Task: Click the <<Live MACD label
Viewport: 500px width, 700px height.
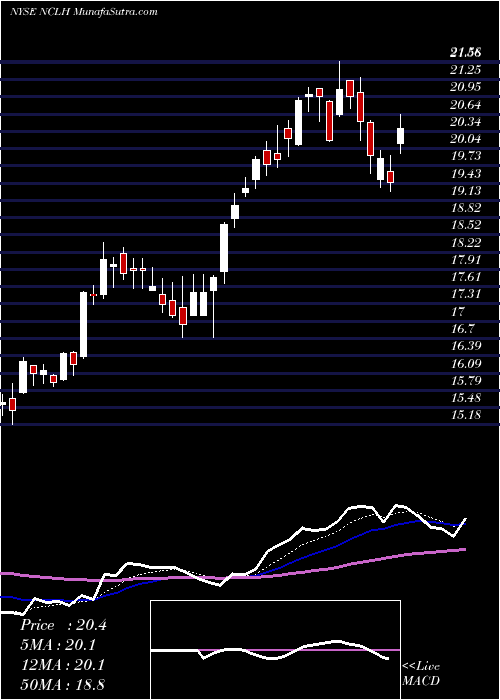Action: [421, 674]
